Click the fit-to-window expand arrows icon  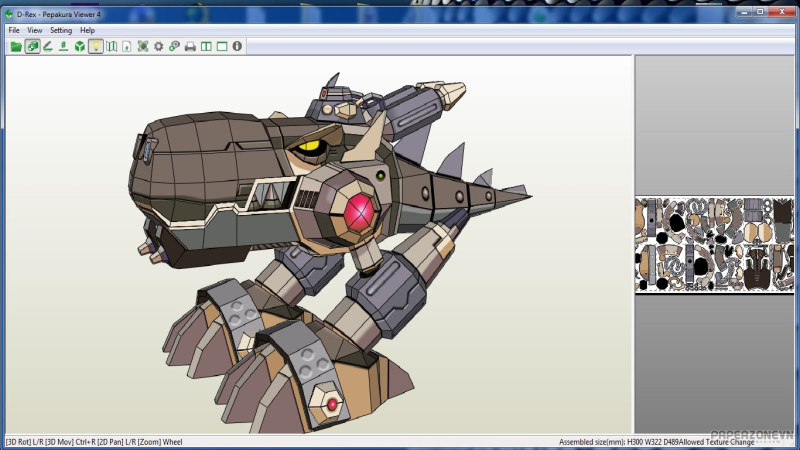(143, 46)
